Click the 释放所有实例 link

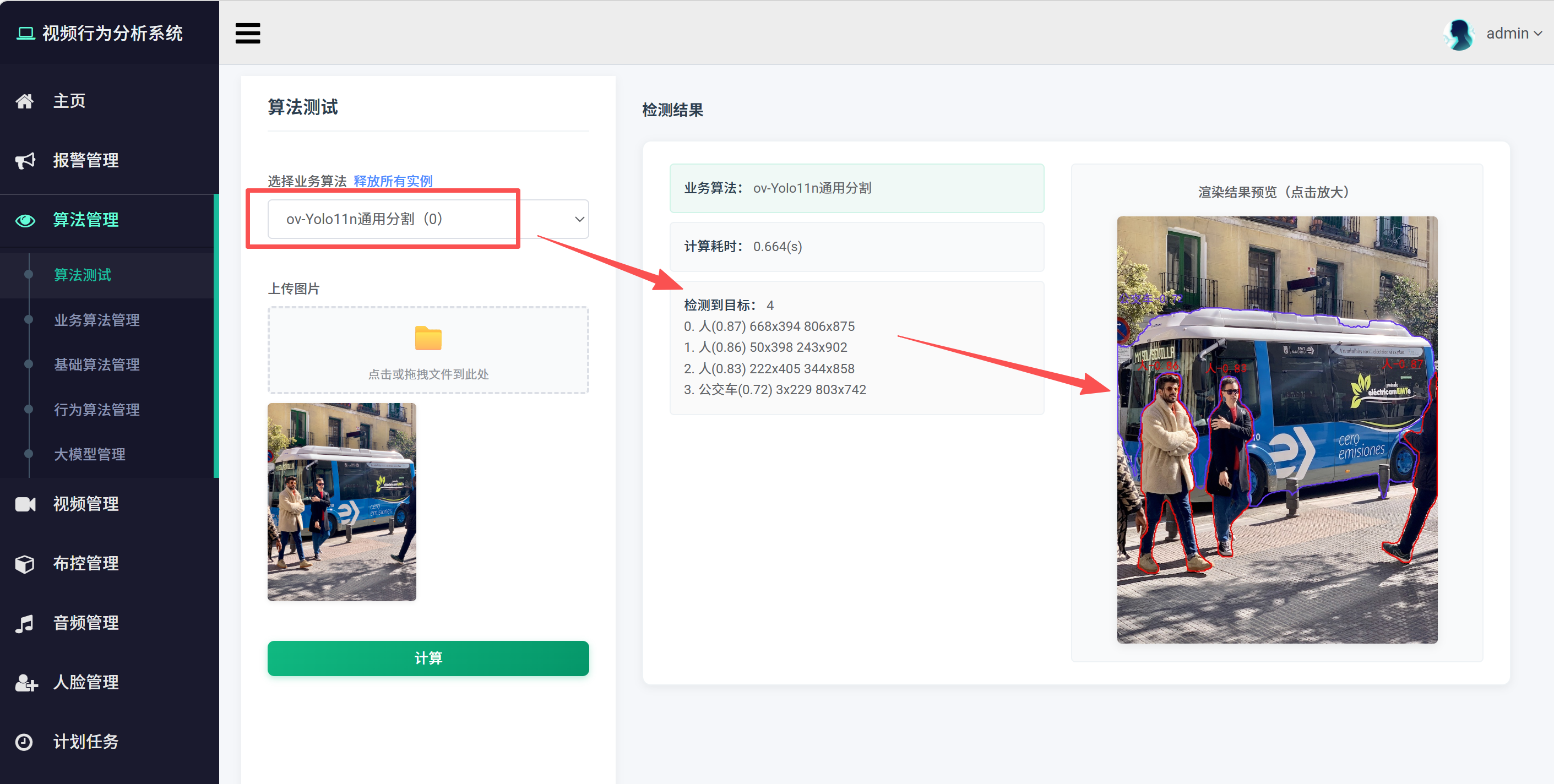[x=393, y=181]
